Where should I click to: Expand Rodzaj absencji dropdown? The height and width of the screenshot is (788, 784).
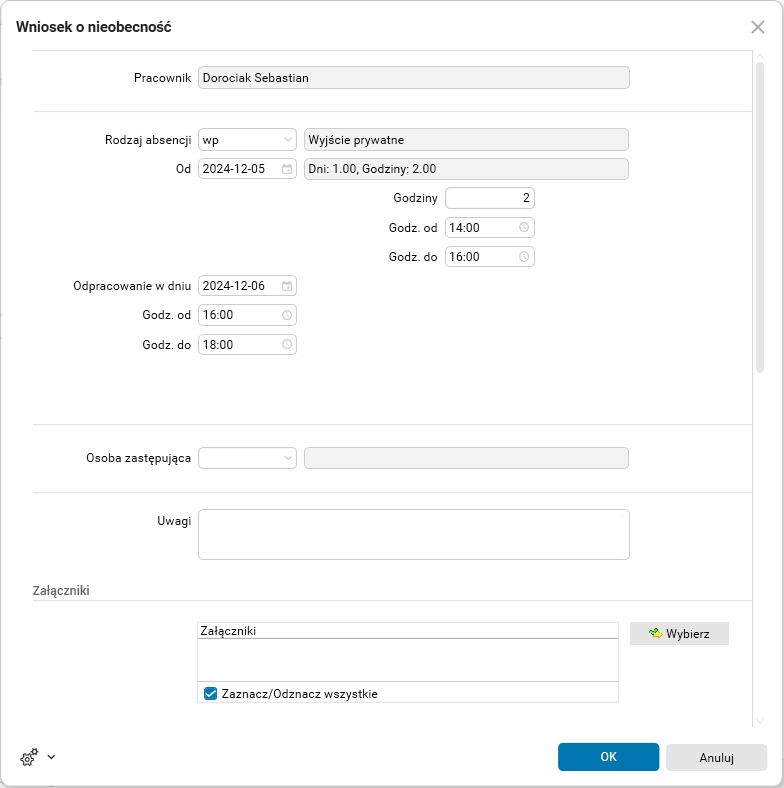pyautogui.click(x=288, y=140)
